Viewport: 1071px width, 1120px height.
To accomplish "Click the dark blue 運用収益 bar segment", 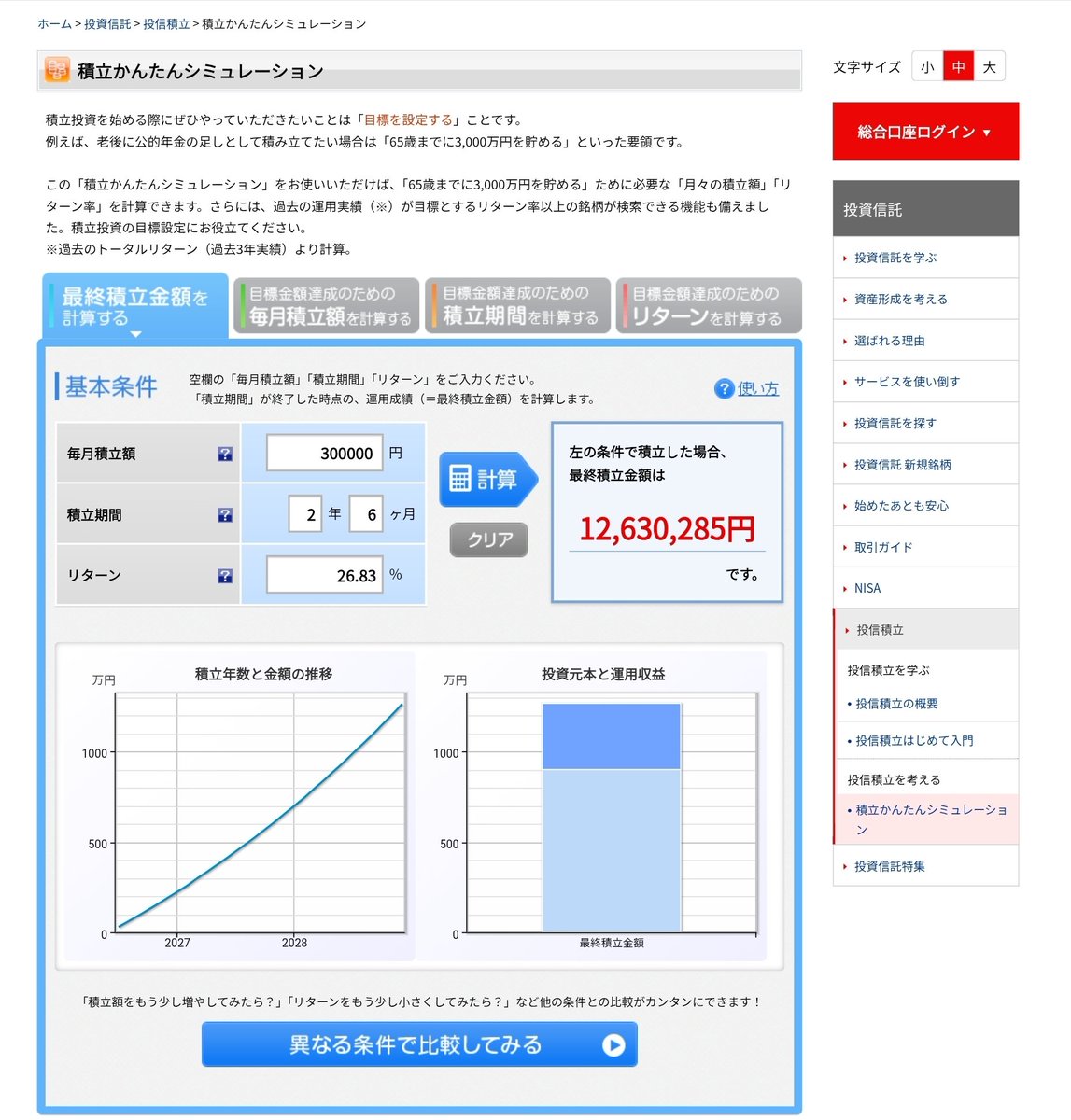I will tap(612, 736).
